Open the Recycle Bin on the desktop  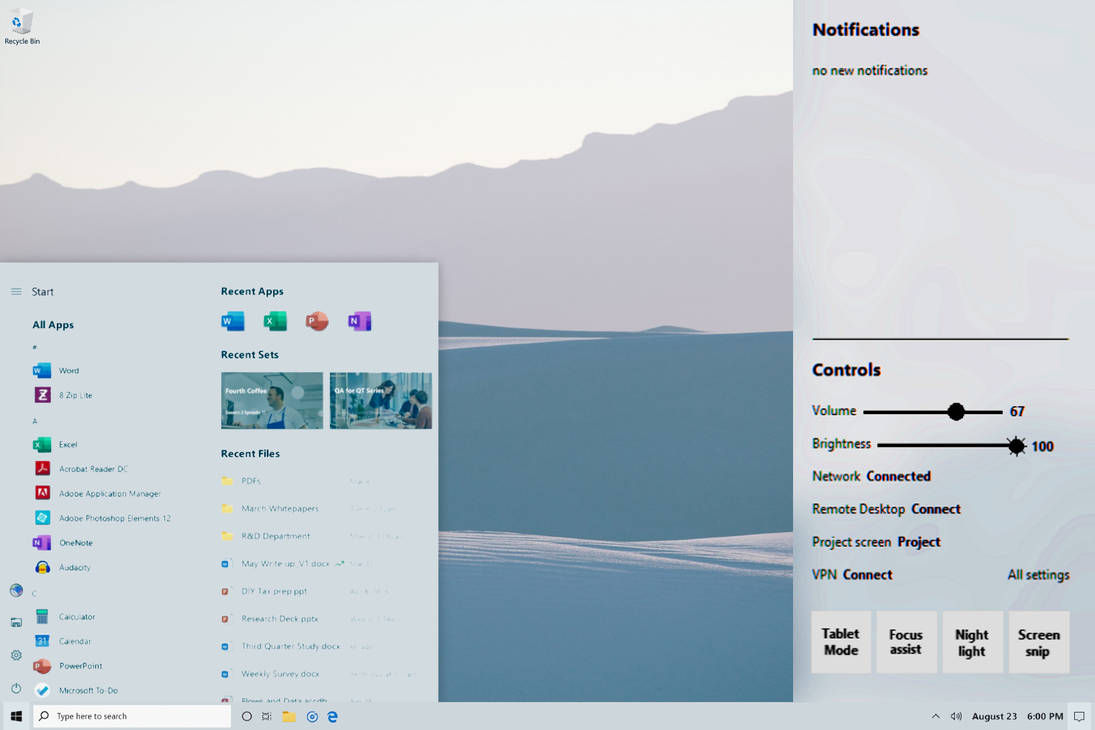(21, 27)
